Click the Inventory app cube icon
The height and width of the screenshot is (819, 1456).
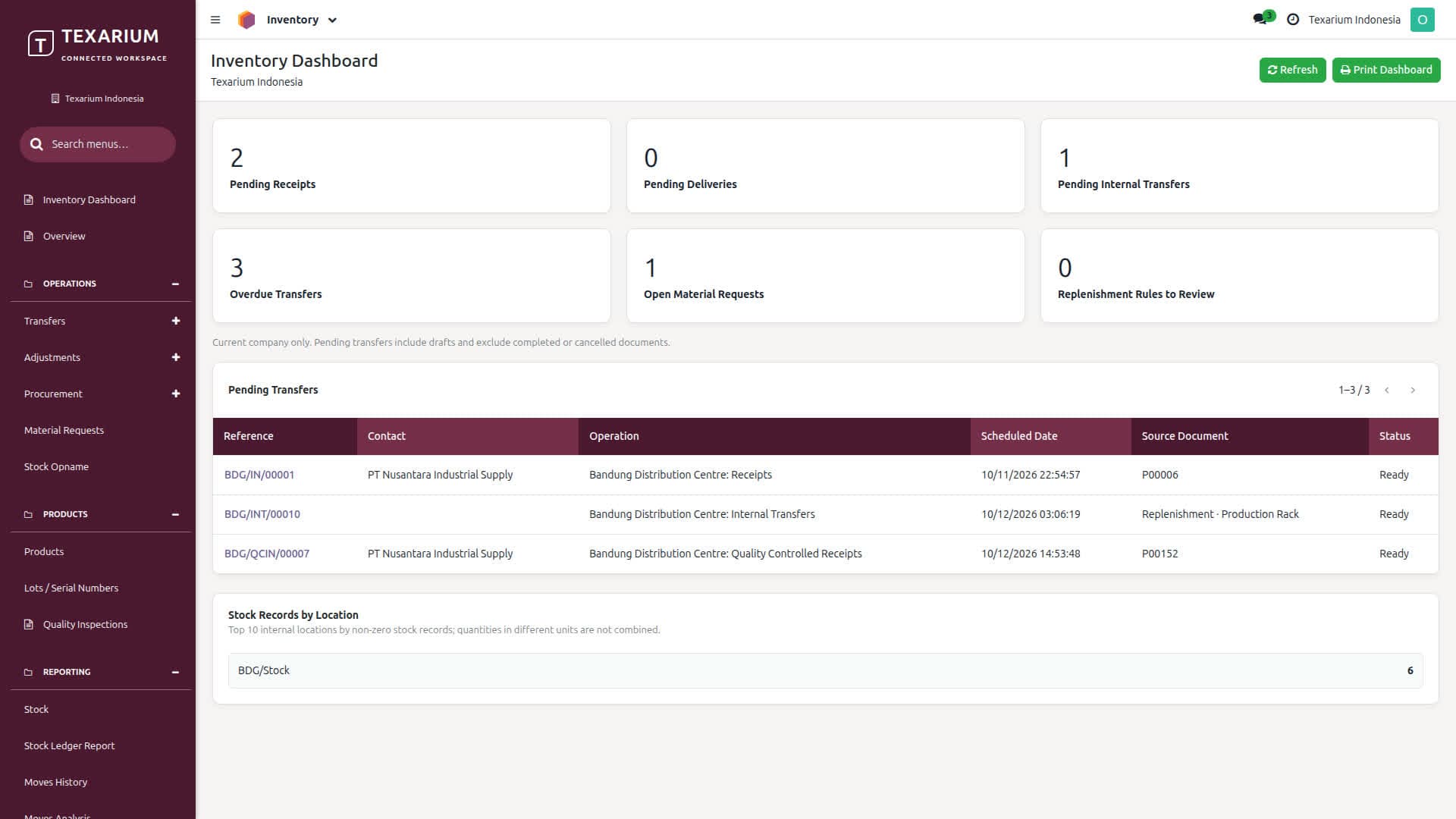[x=246, y=20]
